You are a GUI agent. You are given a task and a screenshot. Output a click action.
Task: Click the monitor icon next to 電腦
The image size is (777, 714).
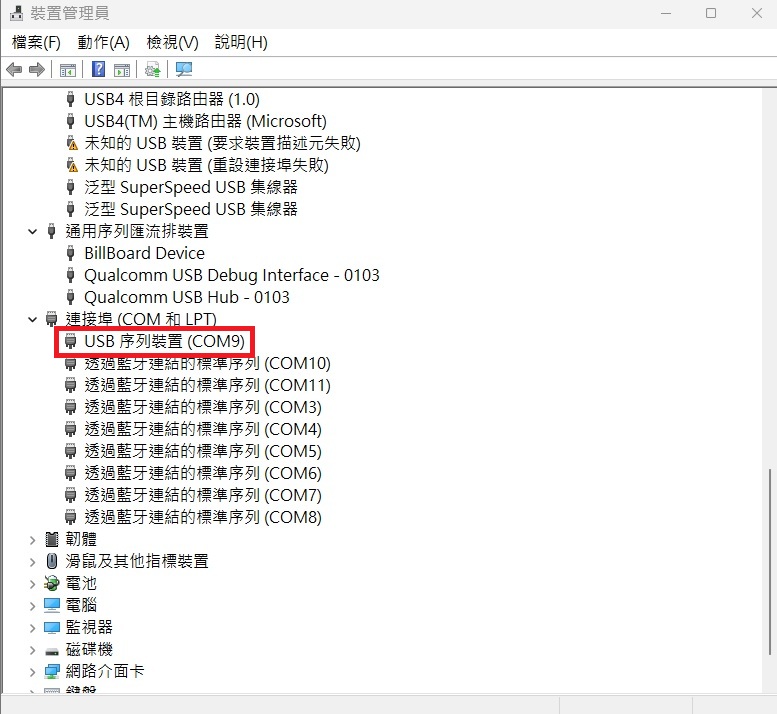(x=52, y=605)
